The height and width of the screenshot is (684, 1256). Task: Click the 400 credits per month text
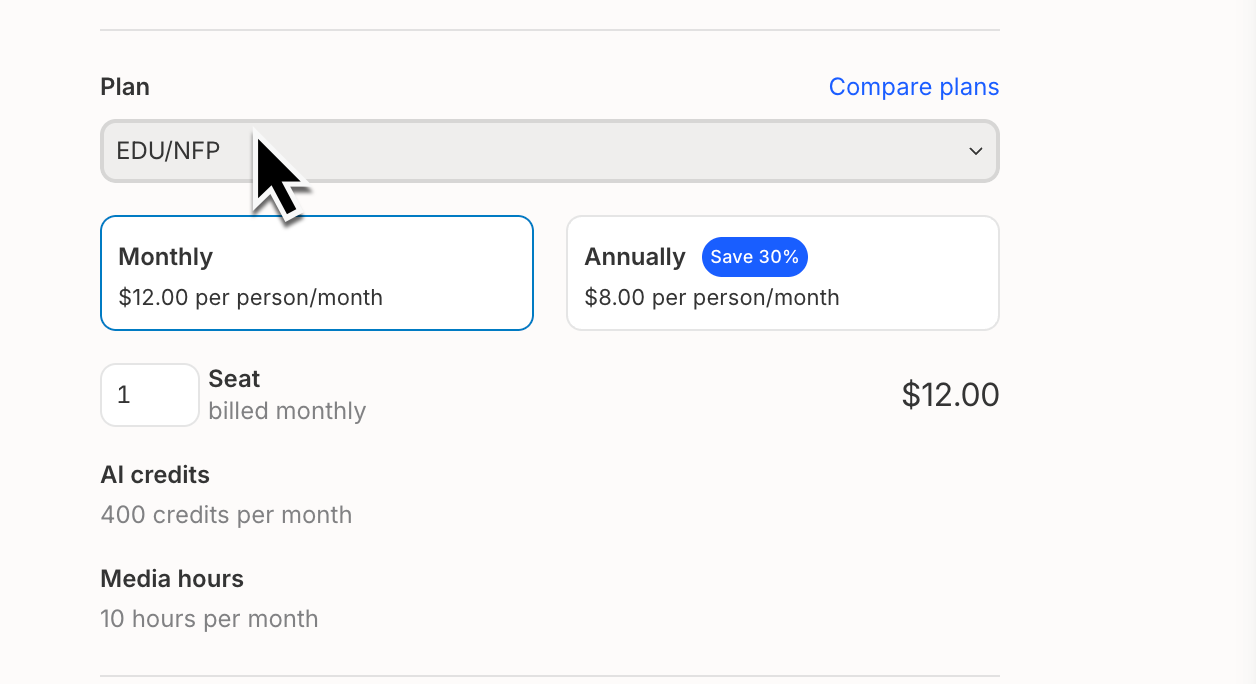click(226, 514)
